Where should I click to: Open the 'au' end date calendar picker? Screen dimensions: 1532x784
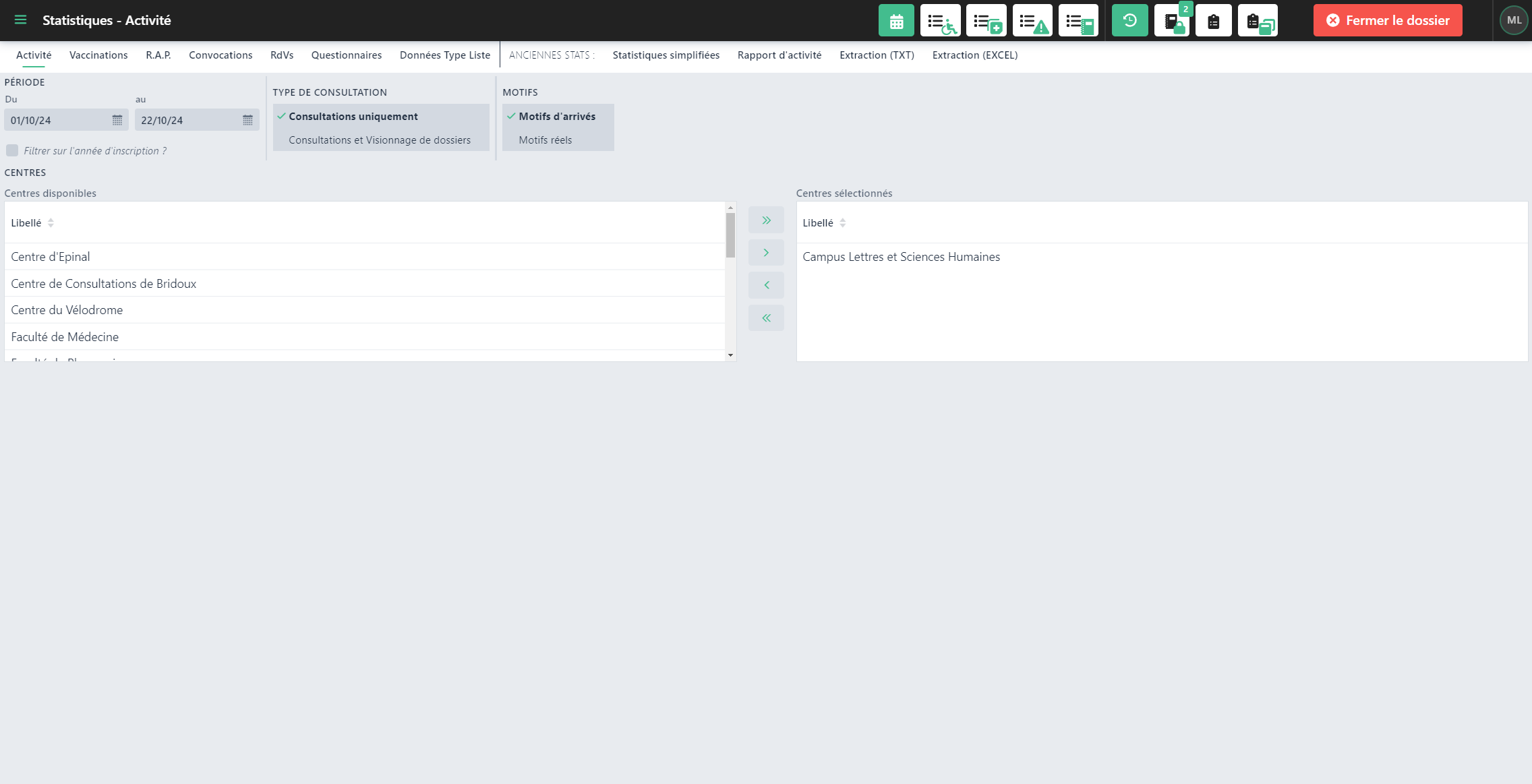[x=247, y=120]
